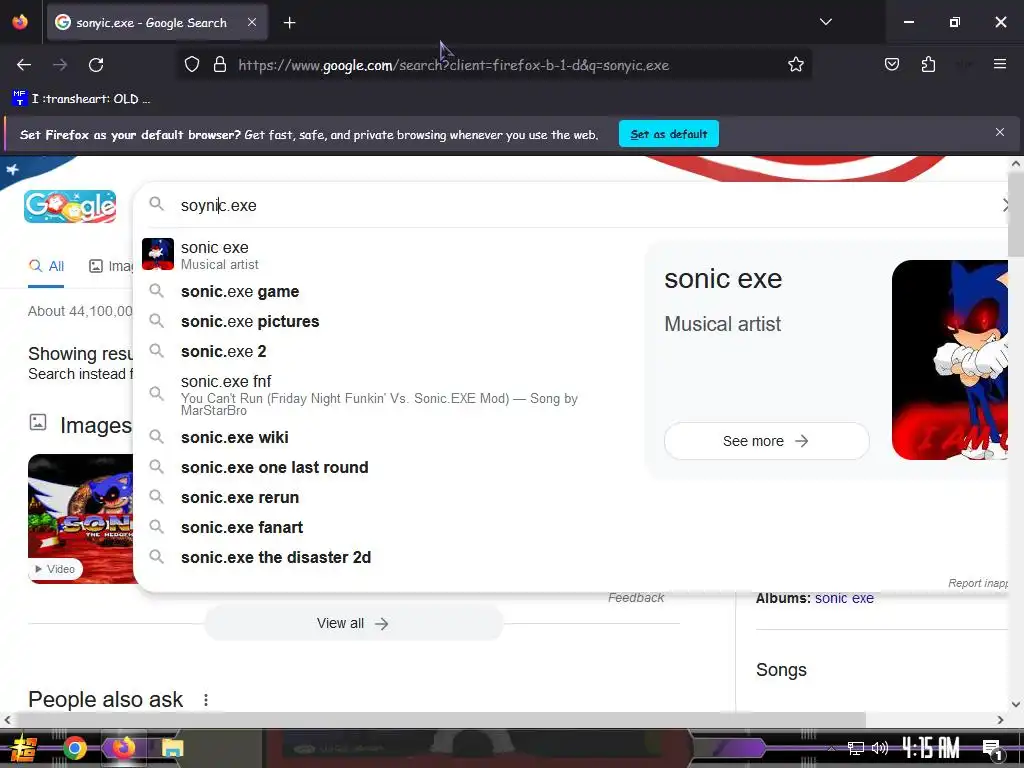Open the tracking protection shield icon
This screenshot has width=1024, height=768.
click(x=191, y=65)
